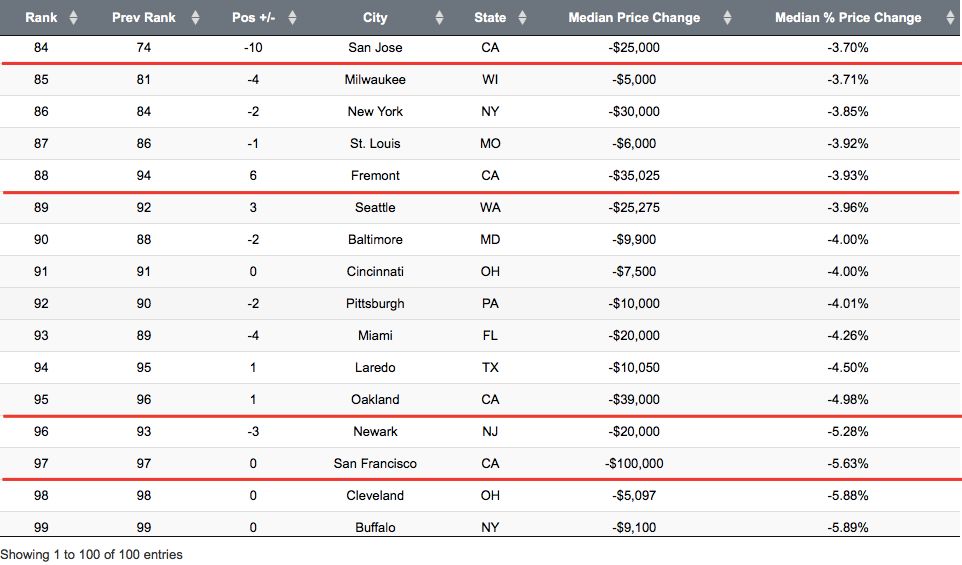962x565 pixels.
Task: Select the Seattle row entry
Action: [481, 207]
